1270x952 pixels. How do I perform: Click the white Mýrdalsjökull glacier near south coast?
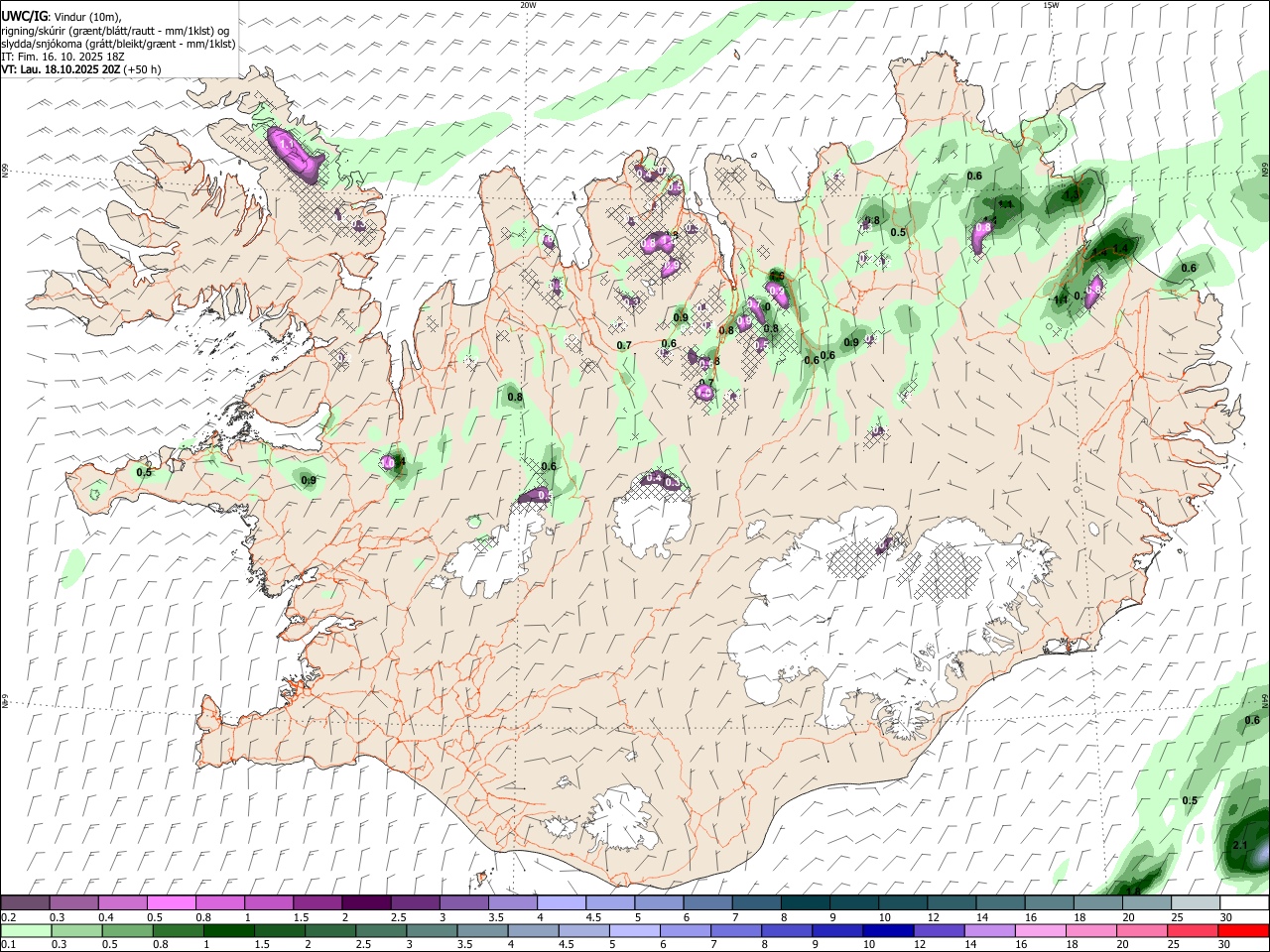[x=623, y=816]
